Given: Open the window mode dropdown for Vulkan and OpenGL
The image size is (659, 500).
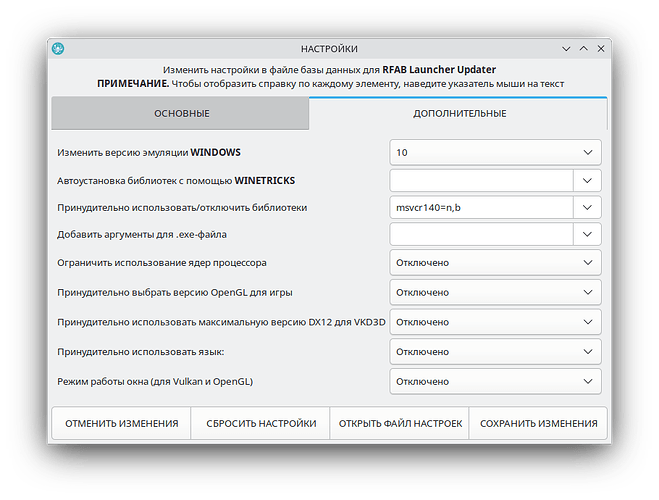Looking at the screenshot, I should click(495, 381).
